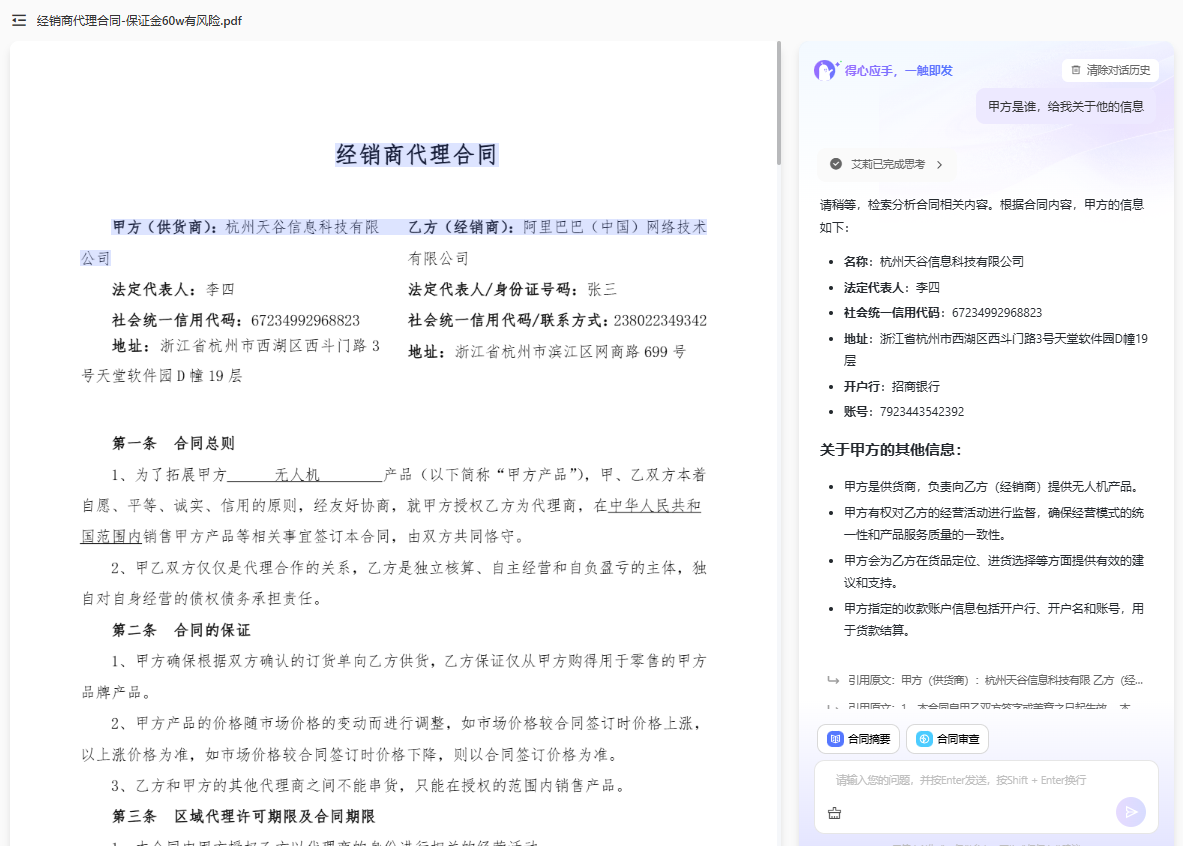Viewport: 1183px width, 846px height.
Task: Click chat heading 关于甲方的其他信息
Action: 891,450
